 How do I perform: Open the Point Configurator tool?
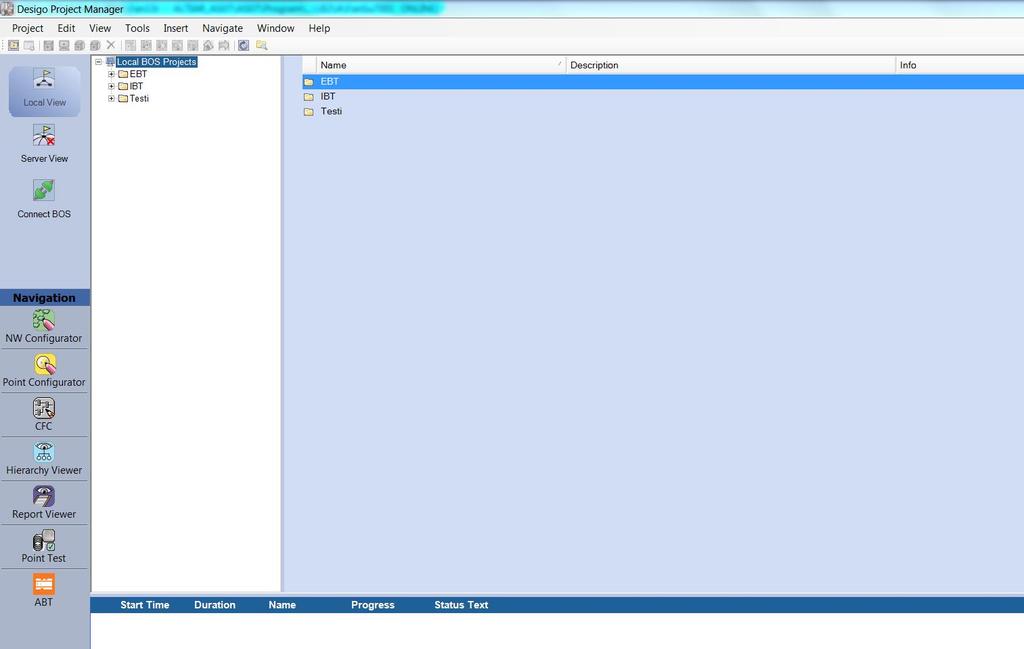point(44,370)
